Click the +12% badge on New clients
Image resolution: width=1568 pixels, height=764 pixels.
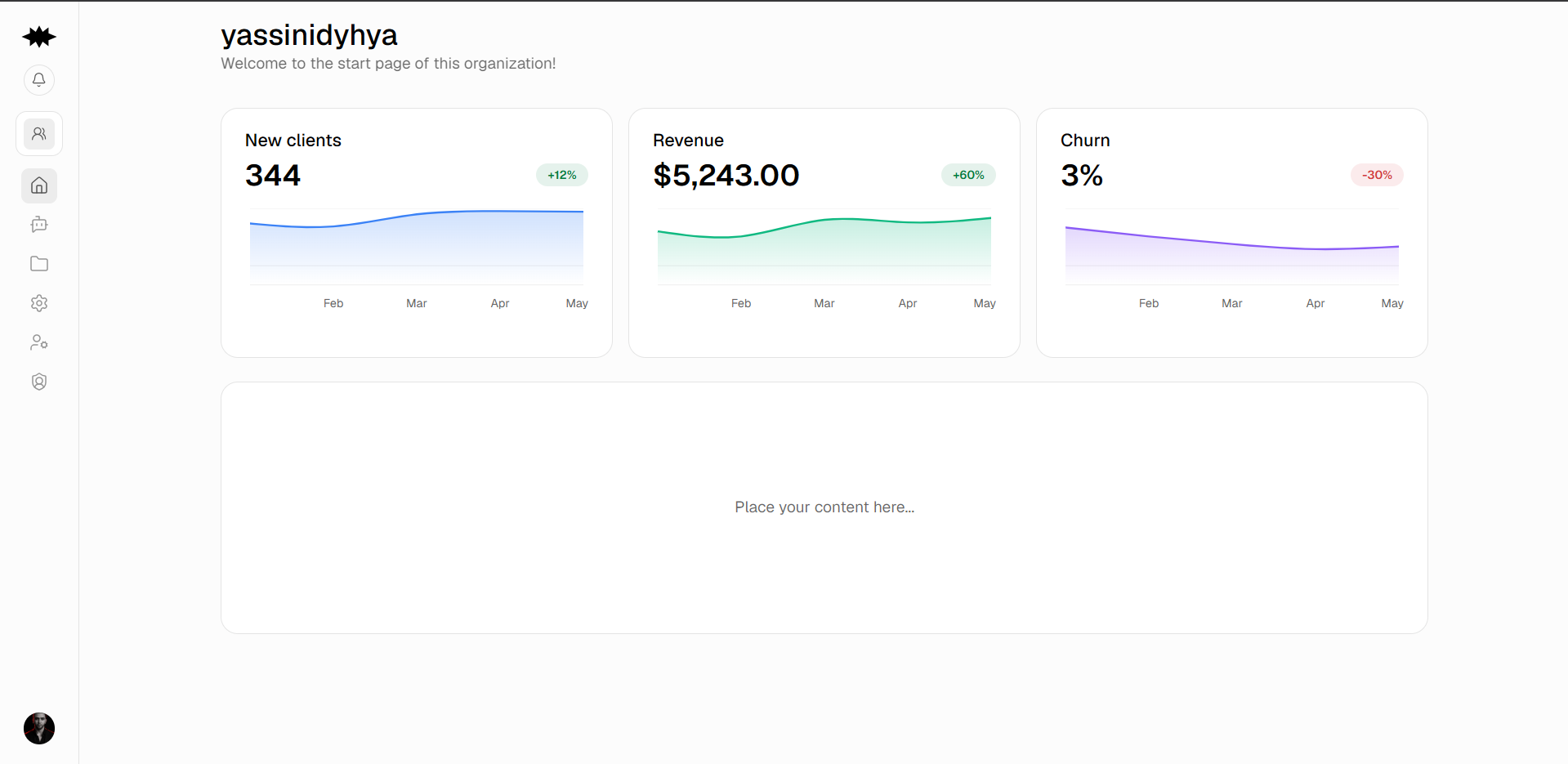pyautogui.click(x=562, y=175)
